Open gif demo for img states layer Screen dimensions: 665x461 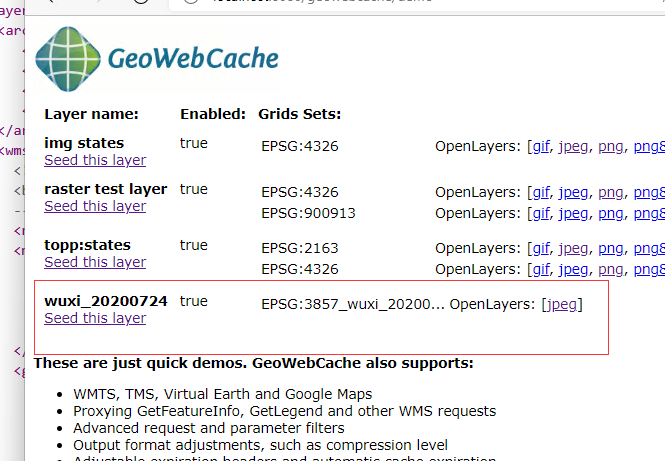pos(540,146)
